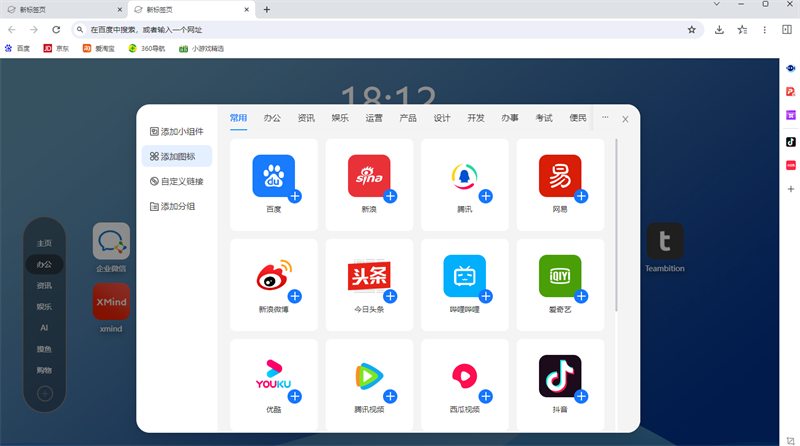Switch to the 开发 category tab
This screenshot has height=446, width=800.
(x=476, y=118)
